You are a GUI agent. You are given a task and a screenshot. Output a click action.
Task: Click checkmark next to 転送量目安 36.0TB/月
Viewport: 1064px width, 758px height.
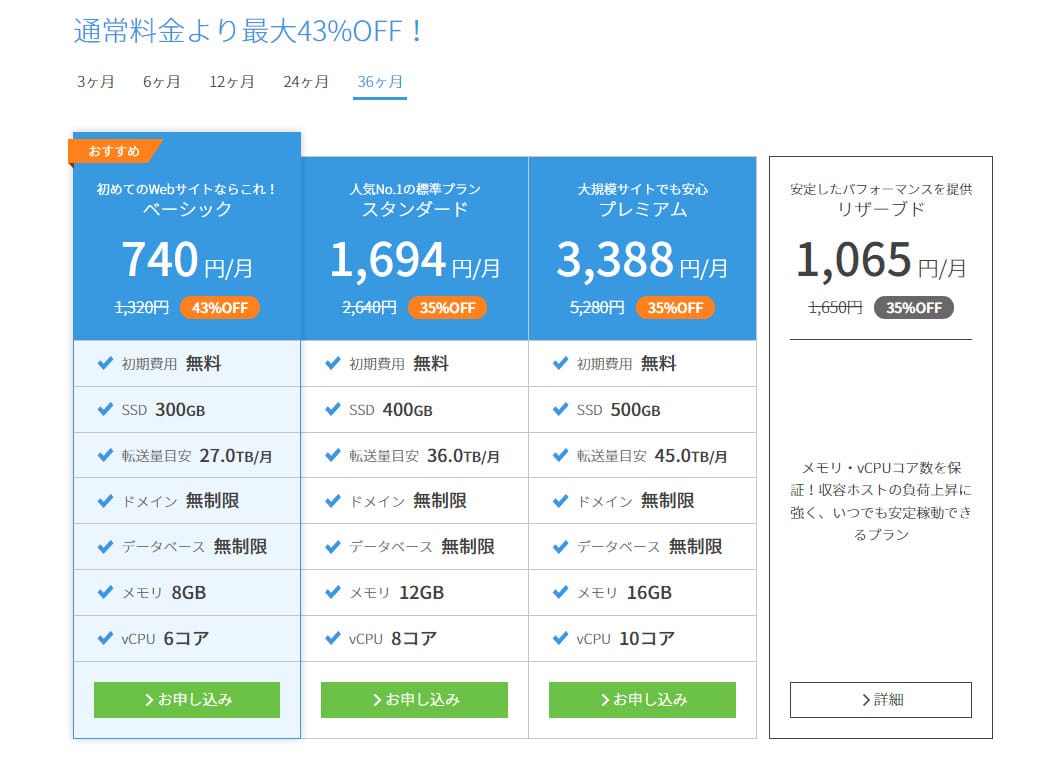coord(332,455)
